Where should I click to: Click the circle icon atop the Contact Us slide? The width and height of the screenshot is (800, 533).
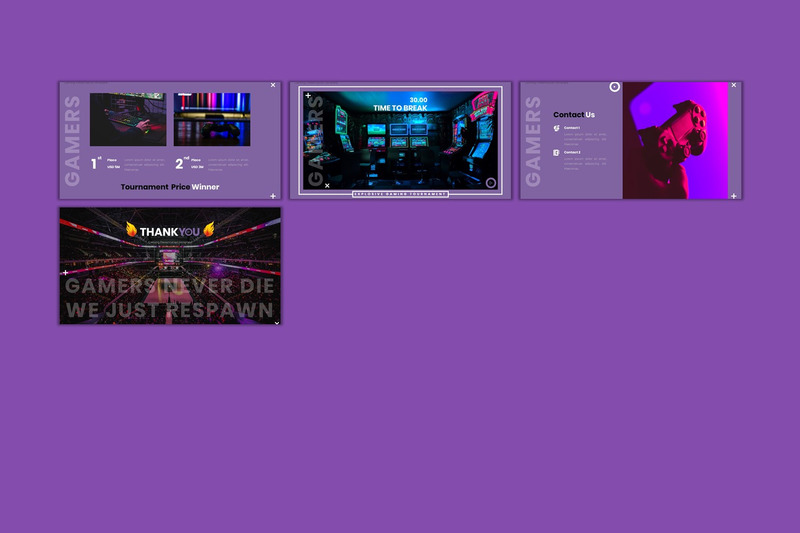point(615,87)
